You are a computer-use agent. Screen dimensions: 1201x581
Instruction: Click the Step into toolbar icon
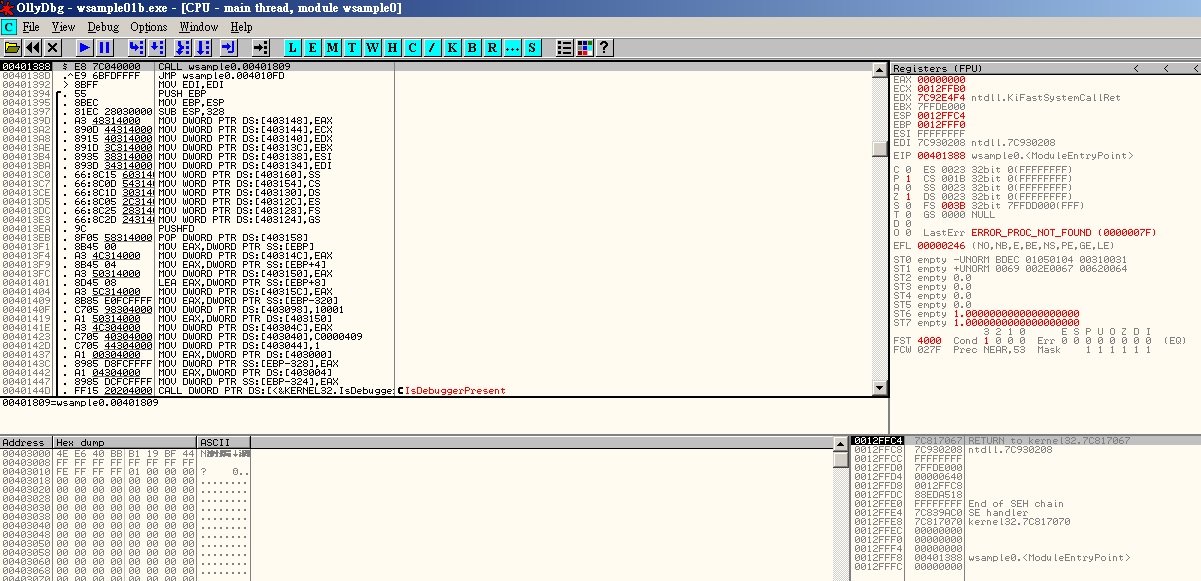coord(136,47)
